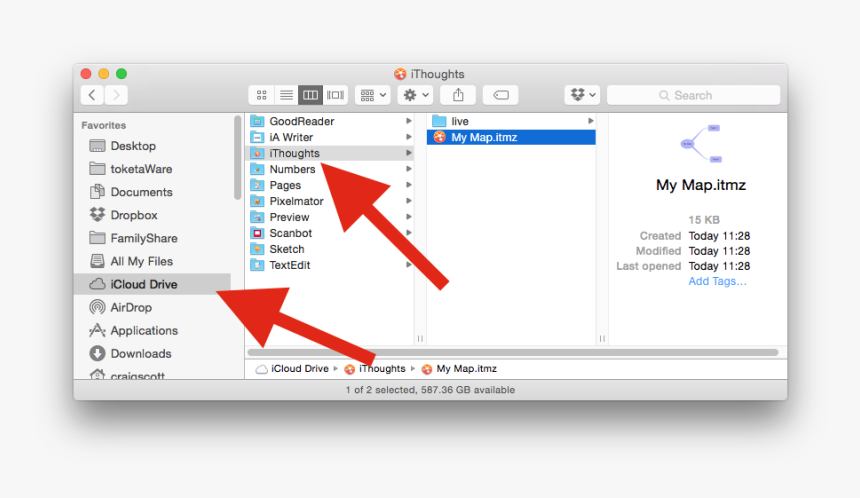Click the Share toolbar button
Image resolution: width=860 pixels, height=498 pixels.
click(x=458, y=95)
